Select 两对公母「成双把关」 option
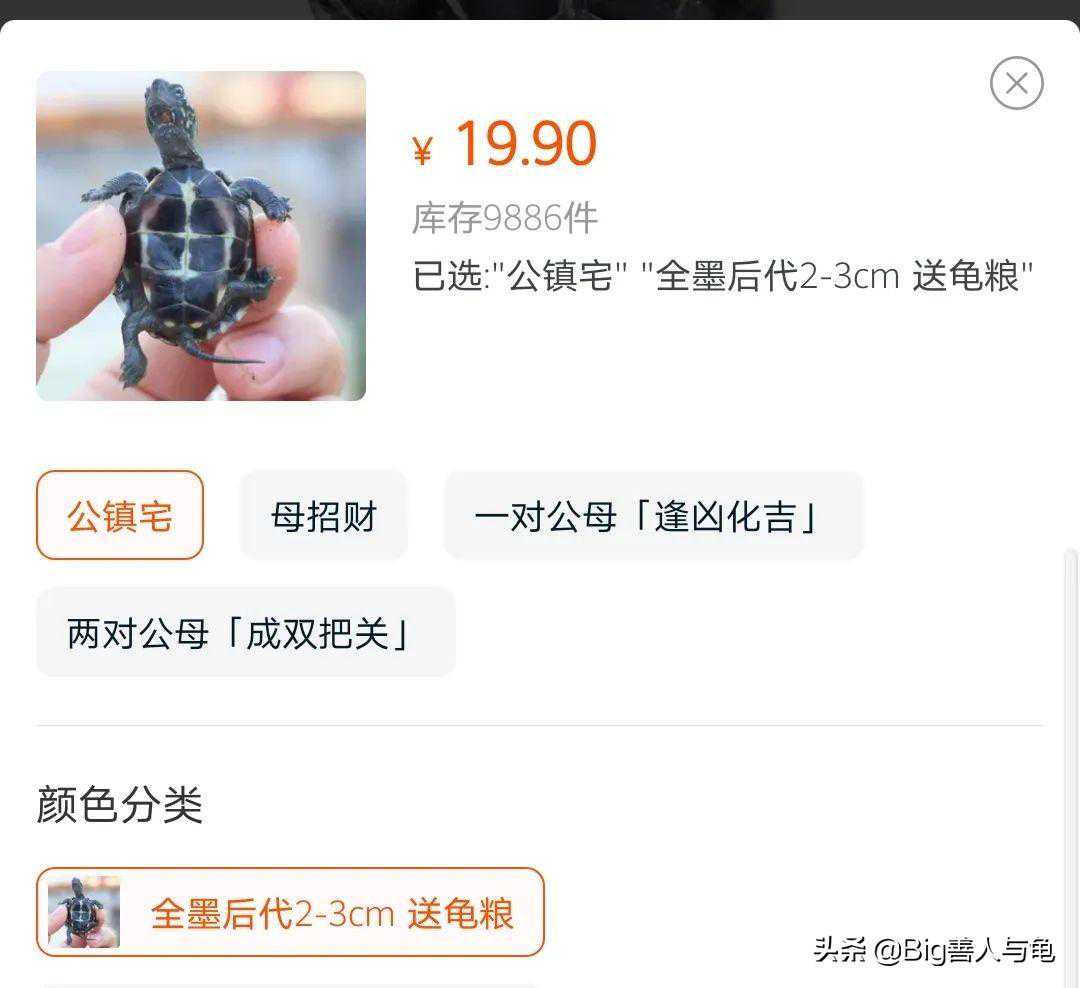1080x988 pixels. 246,632
